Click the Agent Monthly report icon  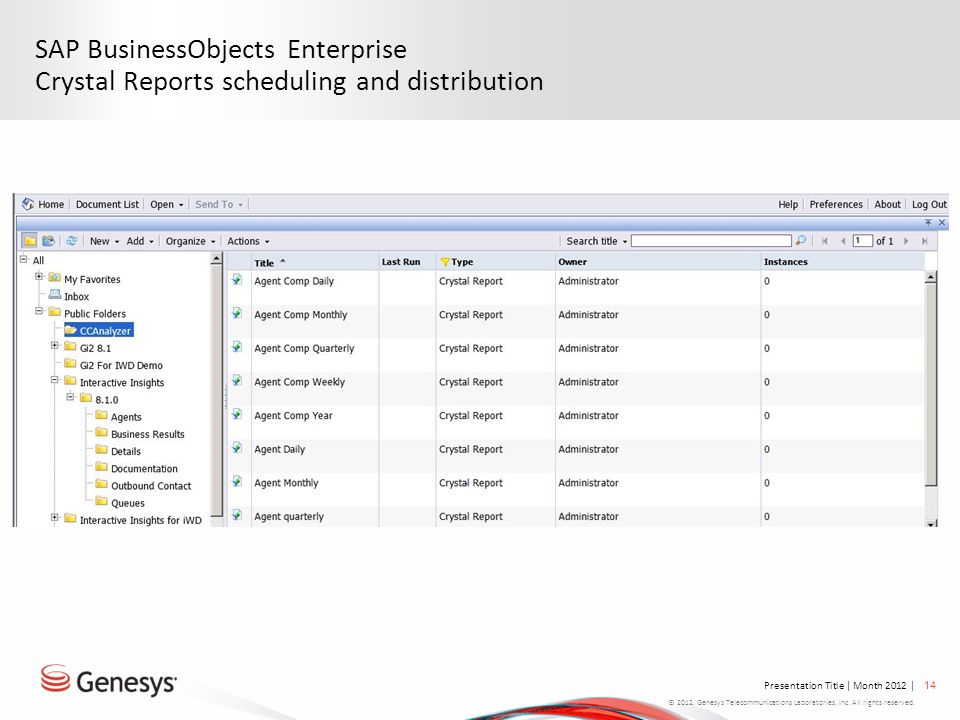point(237,482)
